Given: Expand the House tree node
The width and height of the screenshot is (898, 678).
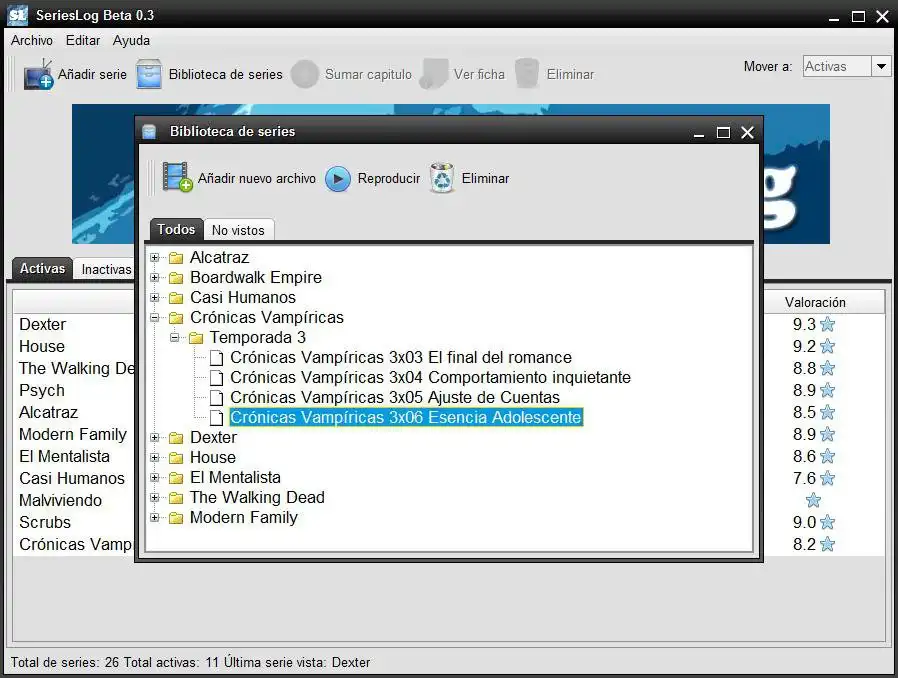Looking at the screenshot, I should (155, 458).
